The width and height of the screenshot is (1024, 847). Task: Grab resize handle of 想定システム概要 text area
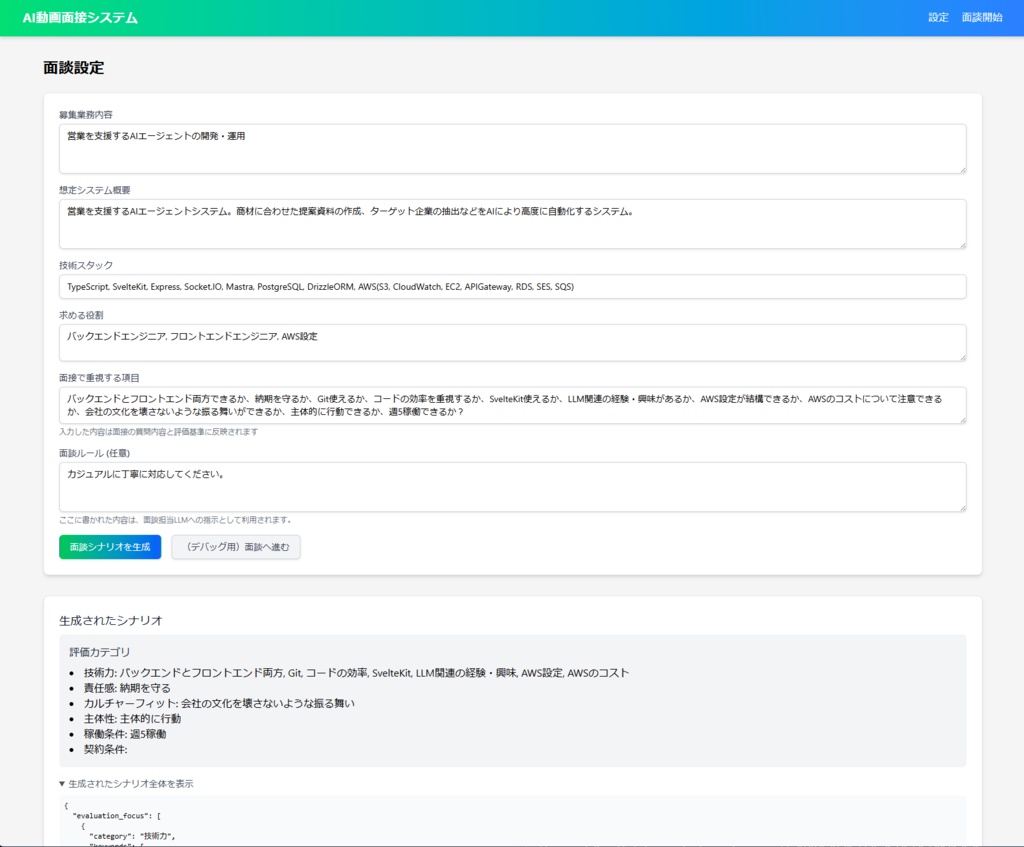(x=962, y=245)
